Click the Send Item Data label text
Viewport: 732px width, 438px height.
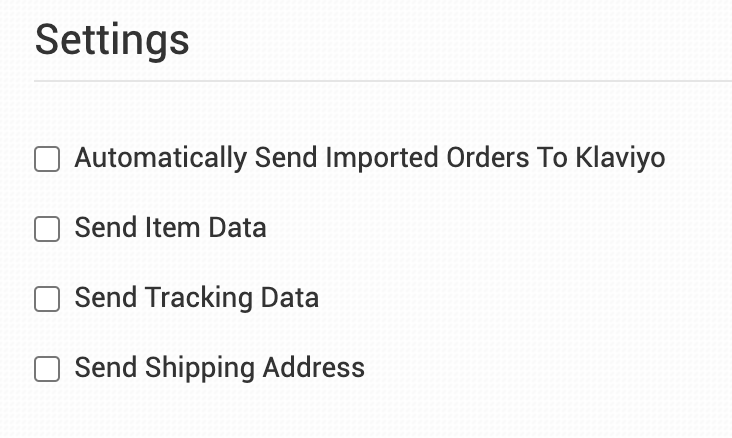click(x=170, y=228)
